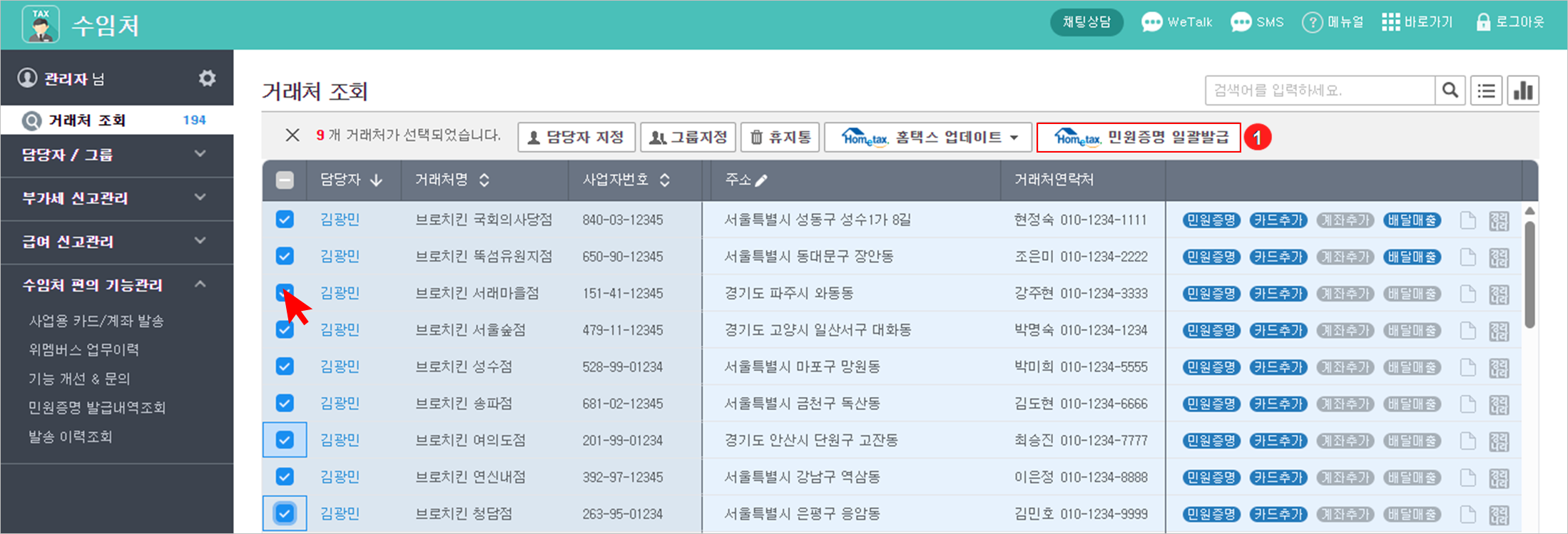The width and height of the screenshot is (1568, 534).
Task: Click 배달매출 badge for 브로치킨 국회의사당점
Action: coord(1412,220)
